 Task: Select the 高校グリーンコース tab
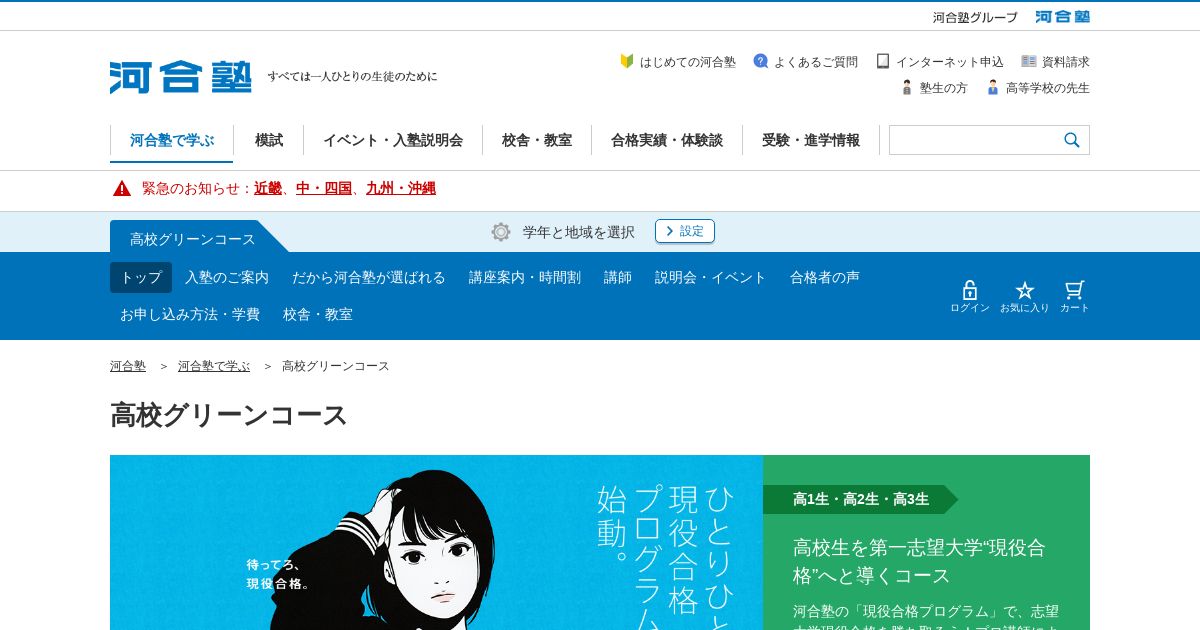pyautogui.click(x=193, y=238)
